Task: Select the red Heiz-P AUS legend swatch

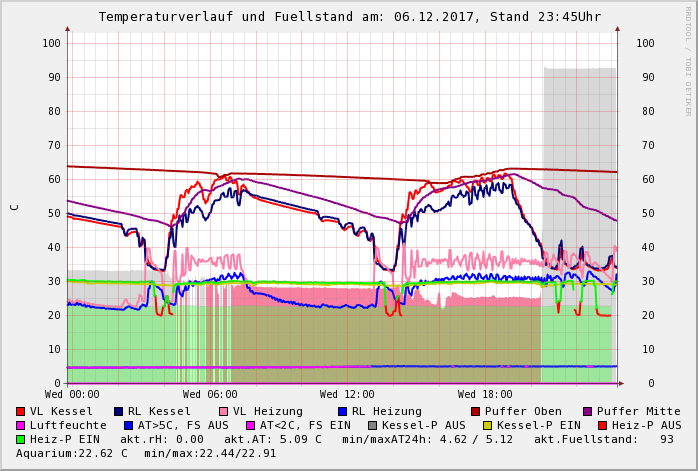Action: point(601,425)
